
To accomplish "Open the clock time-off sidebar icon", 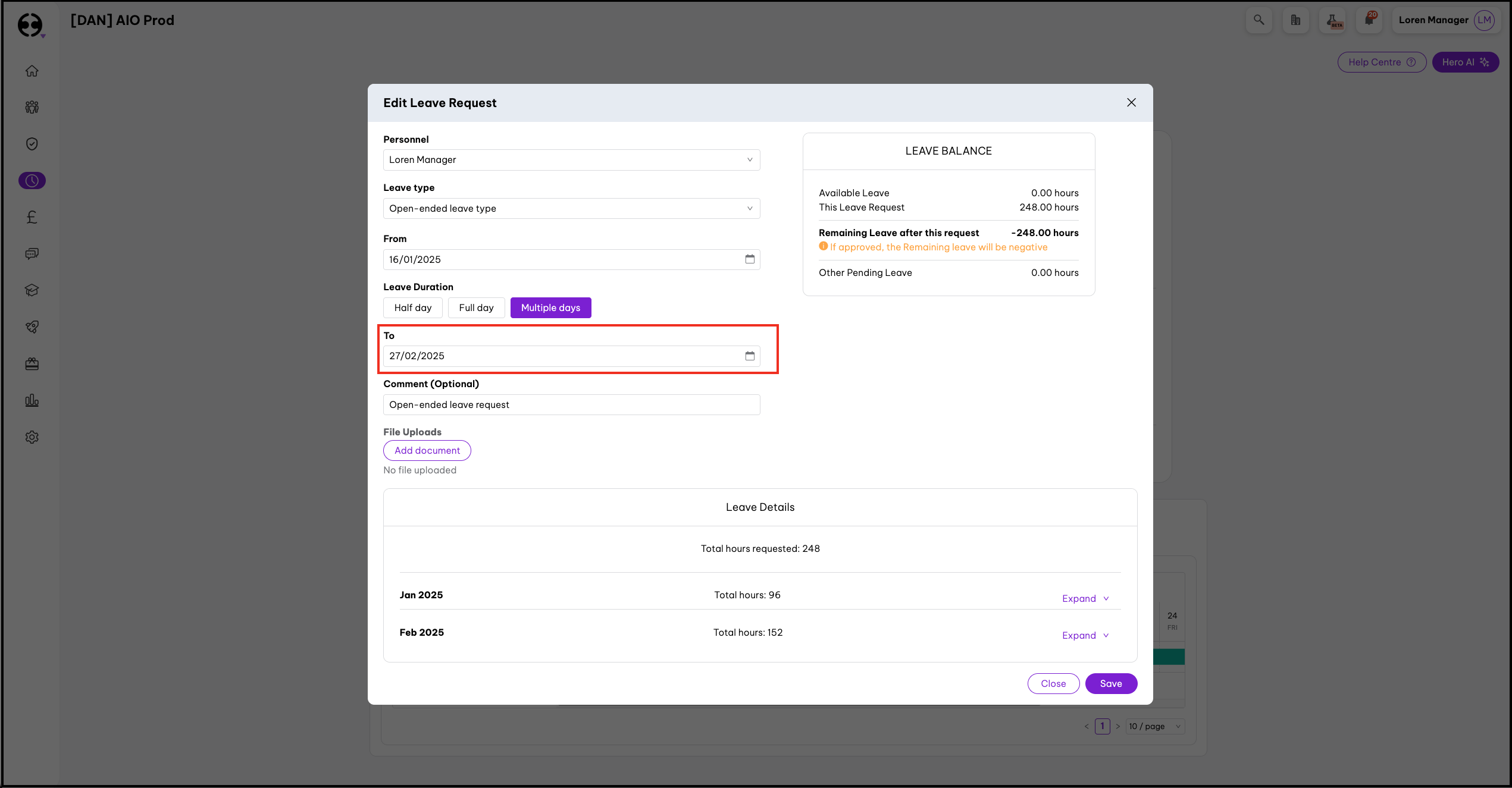I will [x=32, y=180].
